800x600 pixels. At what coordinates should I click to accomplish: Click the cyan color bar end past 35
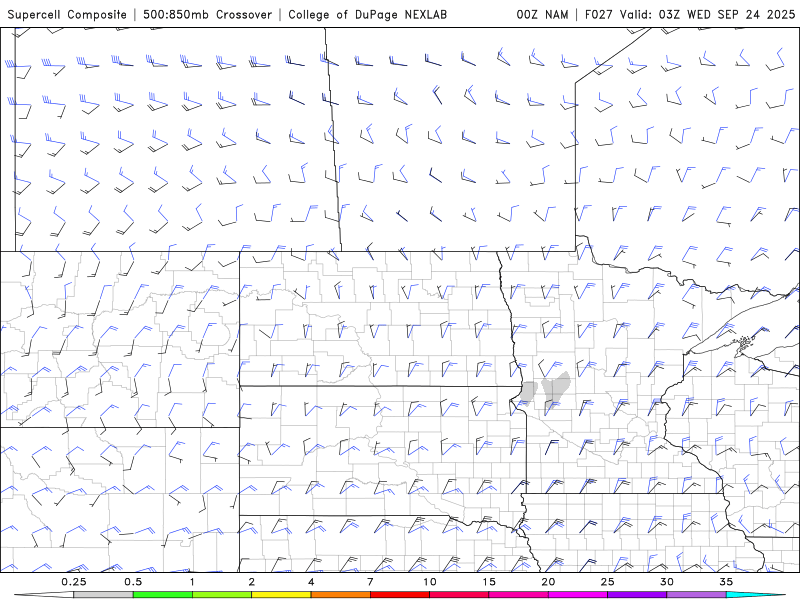coord(756,595)
